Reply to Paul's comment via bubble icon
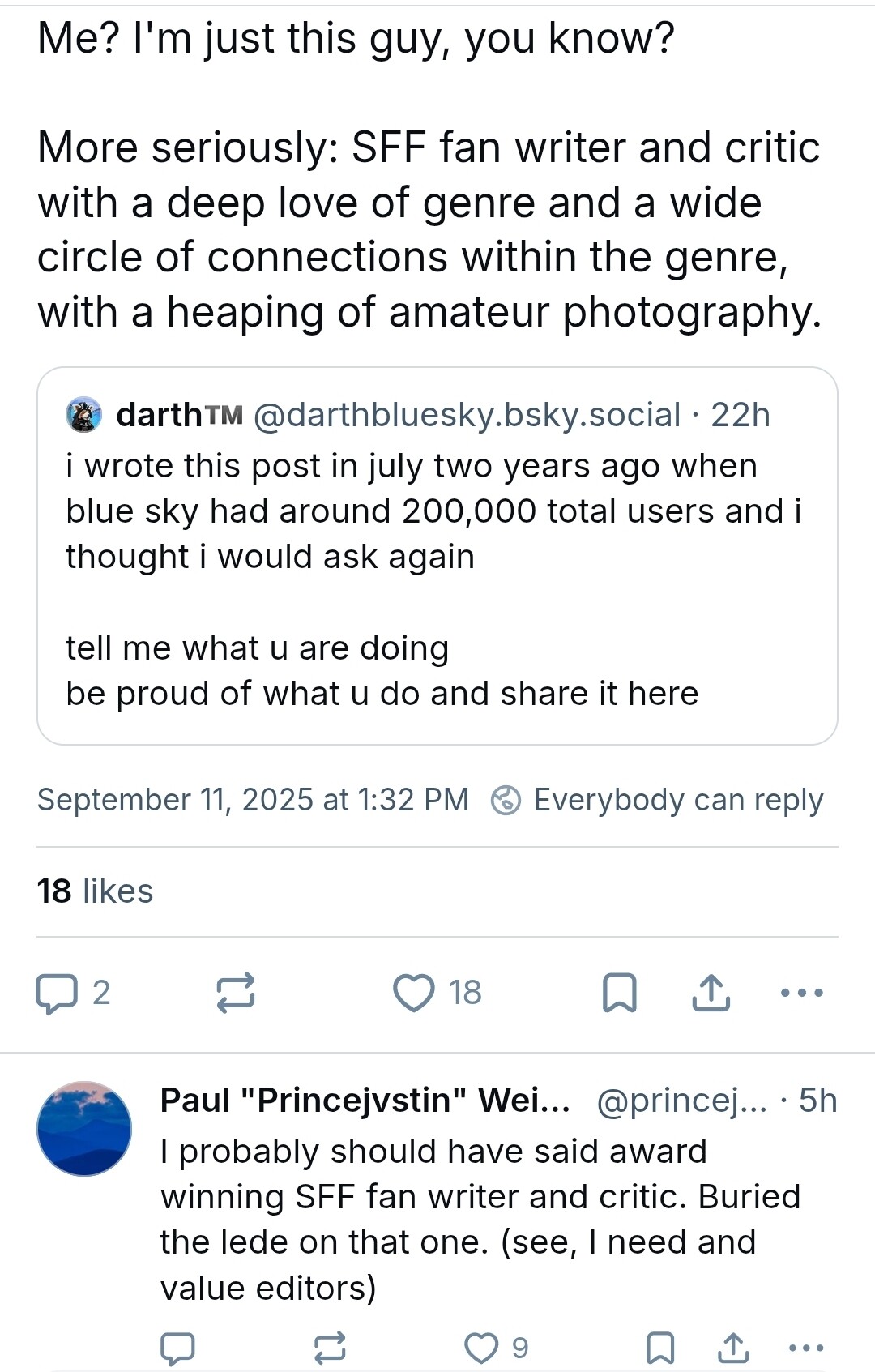875x1372 pixels. 177,1348
